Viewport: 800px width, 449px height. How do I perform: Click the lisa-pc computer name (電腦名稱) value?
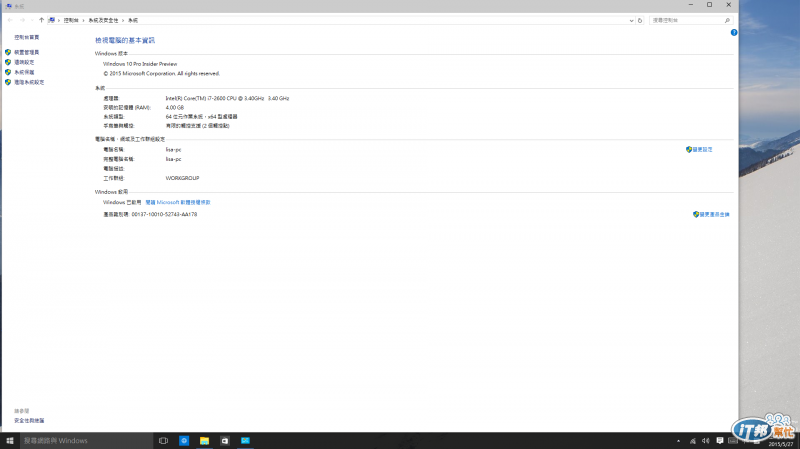tap(173, 150)
